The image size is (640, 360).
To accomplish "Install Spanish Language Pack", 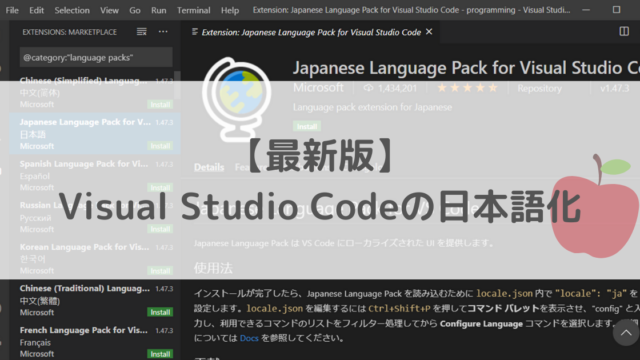I will click(160, 188).
